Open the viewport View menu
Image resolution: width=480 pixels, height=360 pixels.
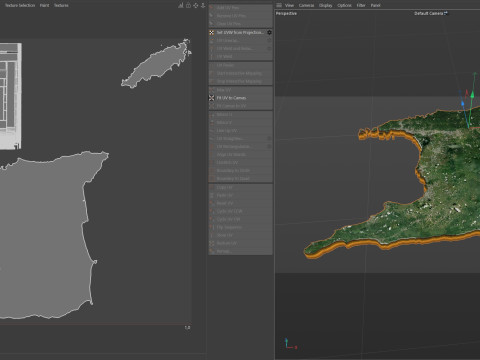[289, 5]
